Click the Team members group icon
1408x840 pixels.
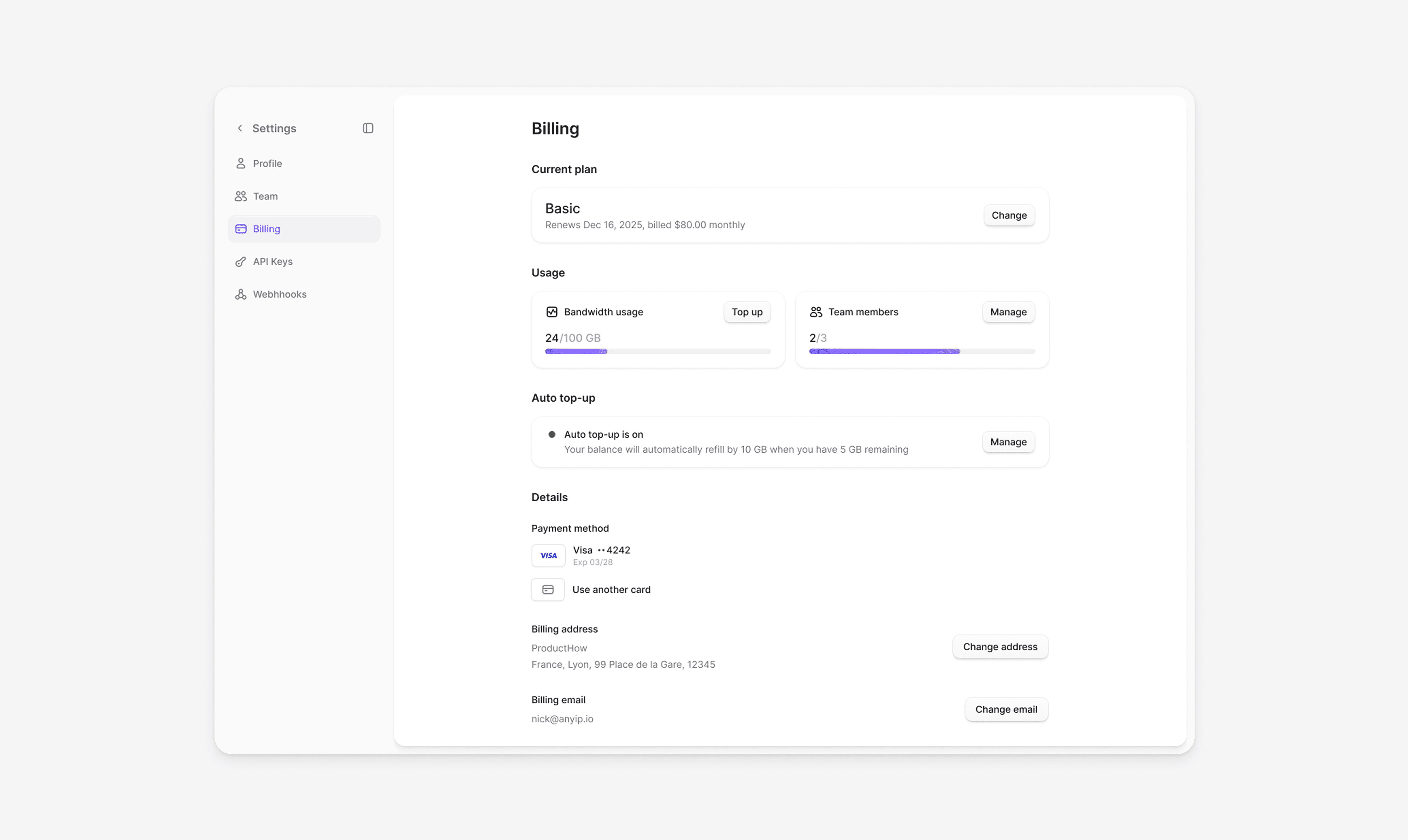click(x=816, y=312)
